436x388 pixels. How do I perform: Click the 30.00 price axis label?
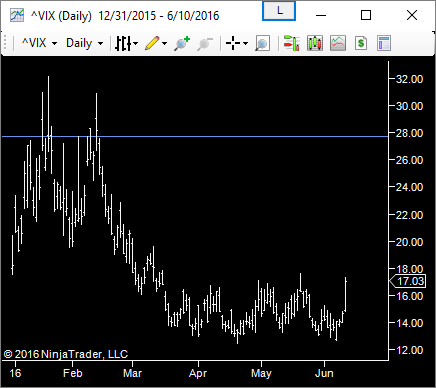point(409,106)
